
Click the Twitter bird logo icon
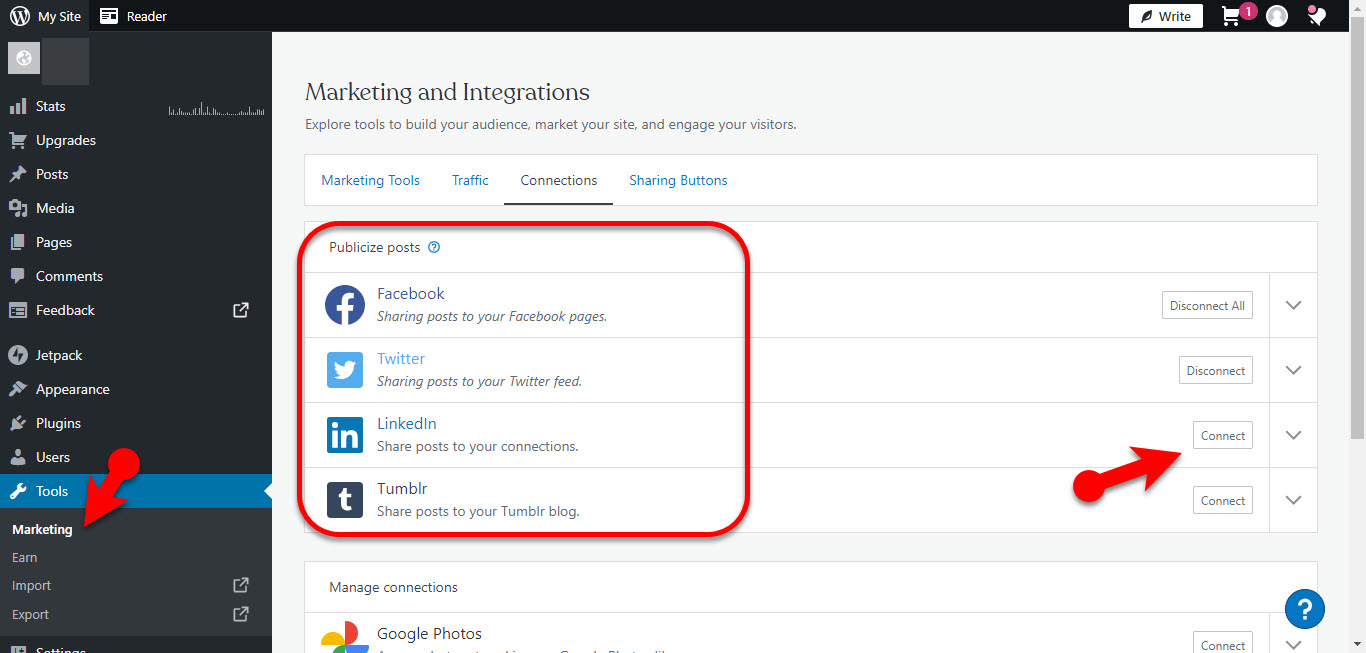click(x=345, y=370)
